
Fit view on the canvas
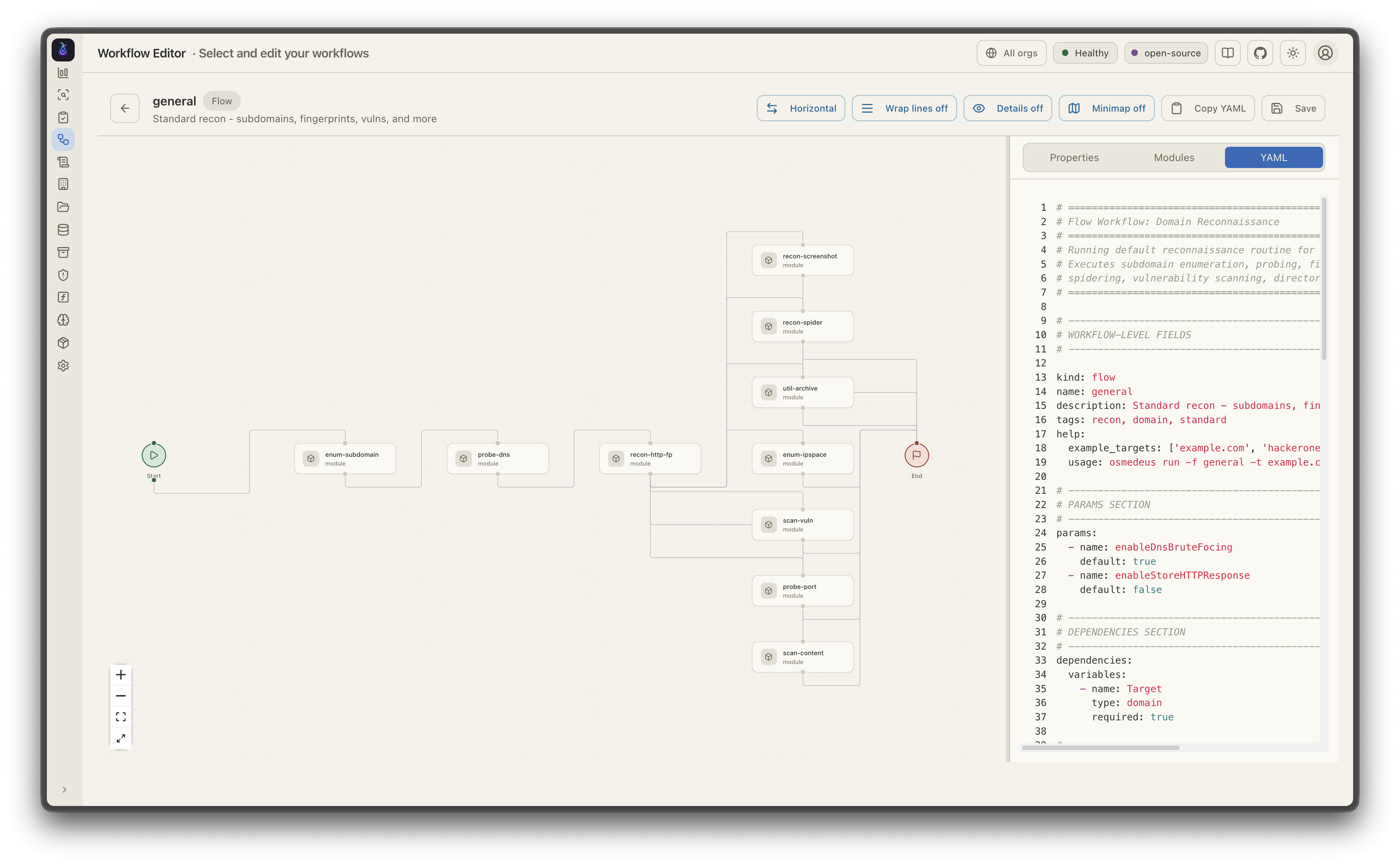[x=121, y=717]
